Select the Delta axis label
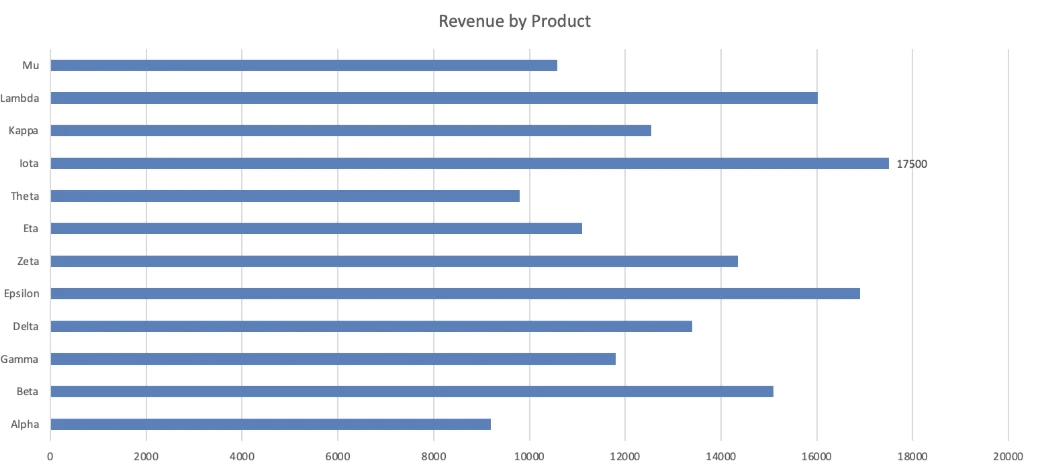Image resolution: width=1038 pixels, height=470 pixels. pos(26,326)
